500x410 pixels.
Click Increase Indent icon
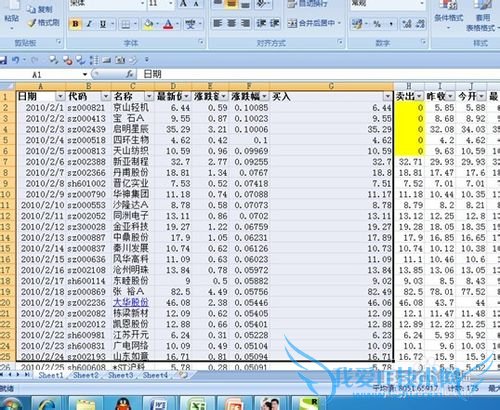[274, 23]
